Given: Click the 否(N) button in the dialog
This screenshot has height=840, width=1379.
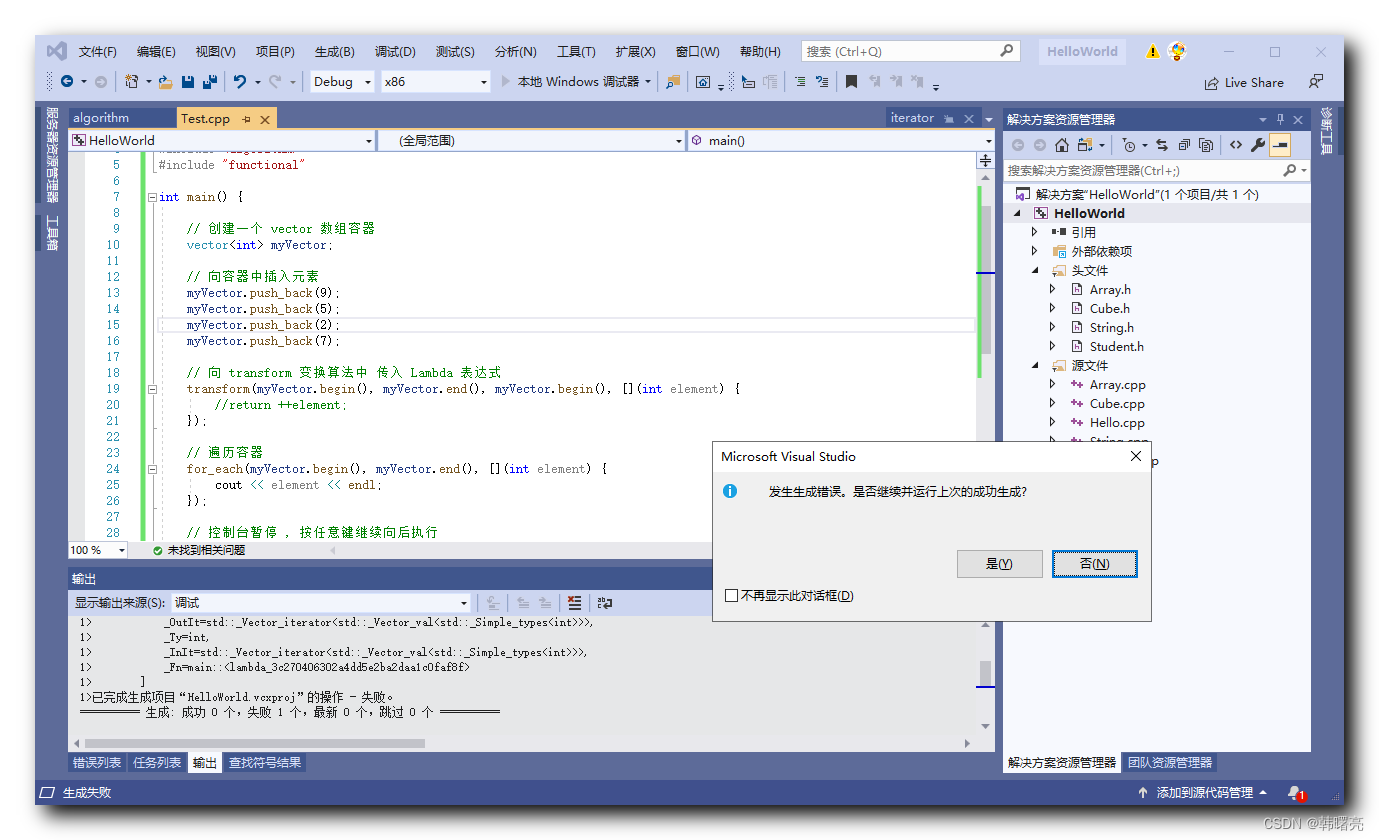Looking at the screenshot, I should pyautogui.click(x=1095, y=563).
